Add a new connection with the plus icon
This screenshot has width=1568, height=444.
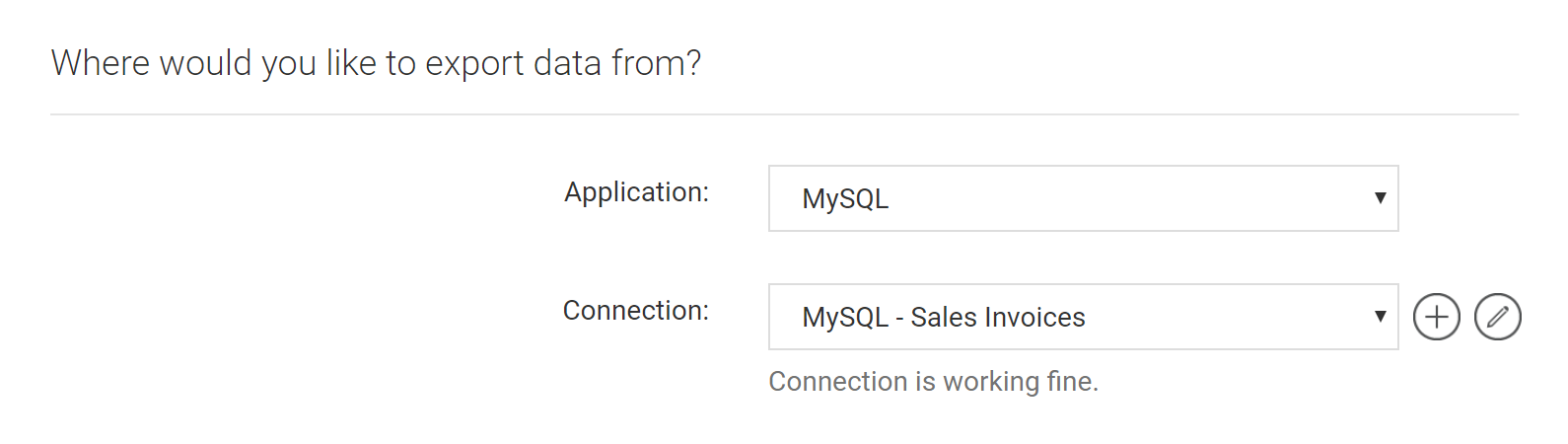[x=1437, y=317]
